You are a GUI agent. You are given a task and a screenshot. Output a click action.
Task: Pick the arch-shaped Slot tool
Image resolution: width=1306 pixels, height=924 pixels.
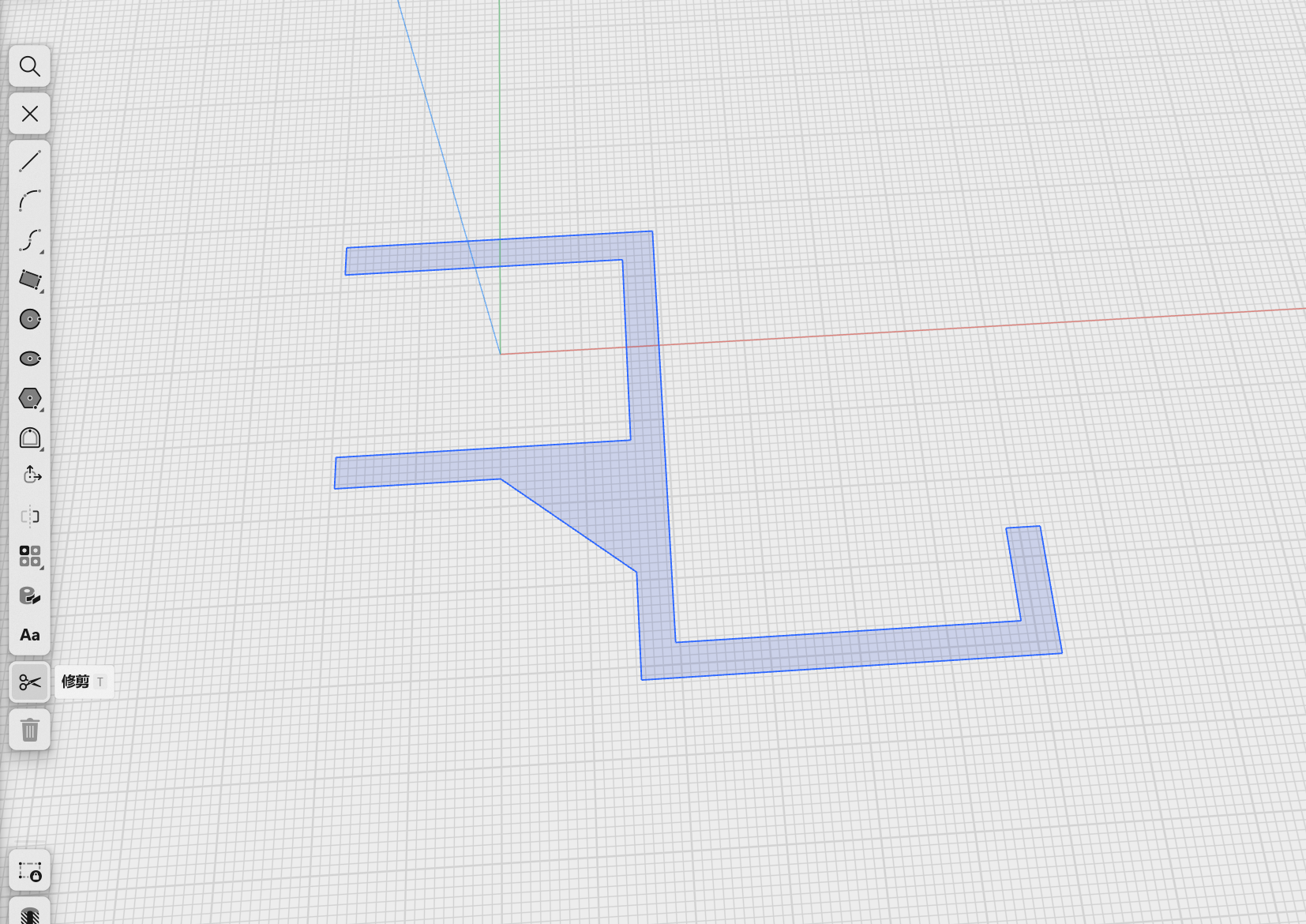(x=30, y=438)
